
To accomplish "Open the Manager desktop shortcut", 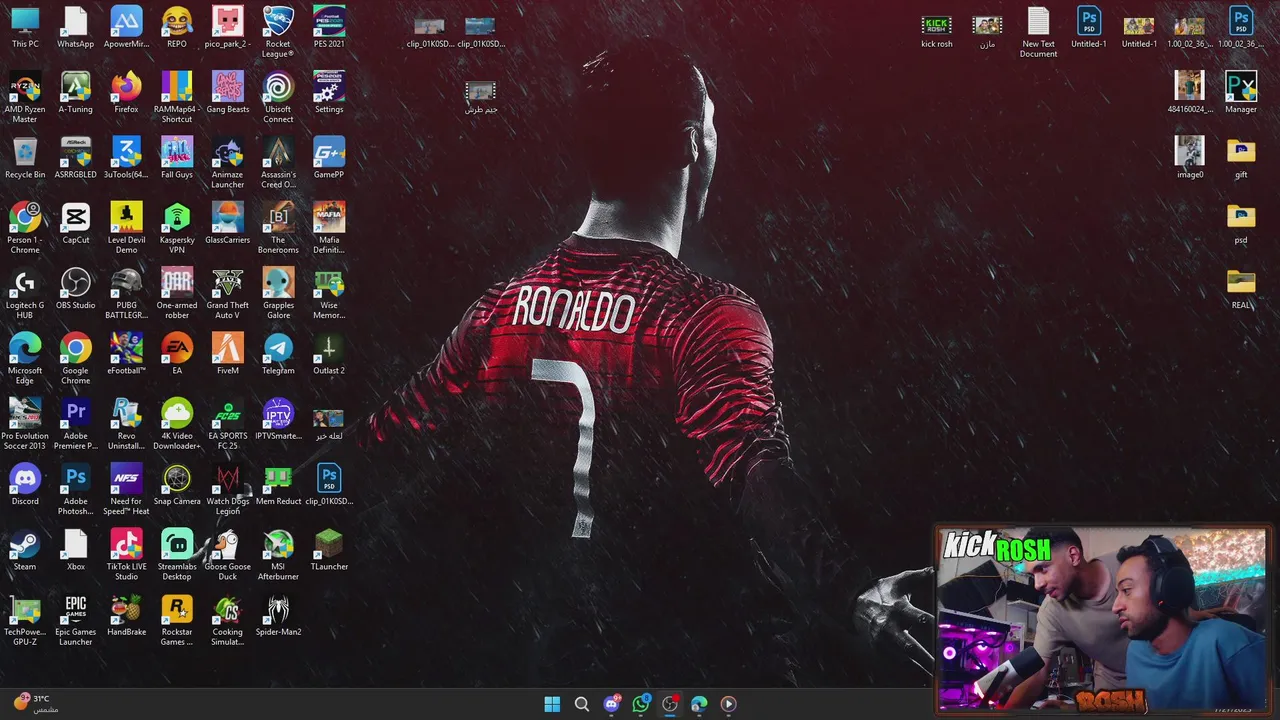I will click(1241, 92).
